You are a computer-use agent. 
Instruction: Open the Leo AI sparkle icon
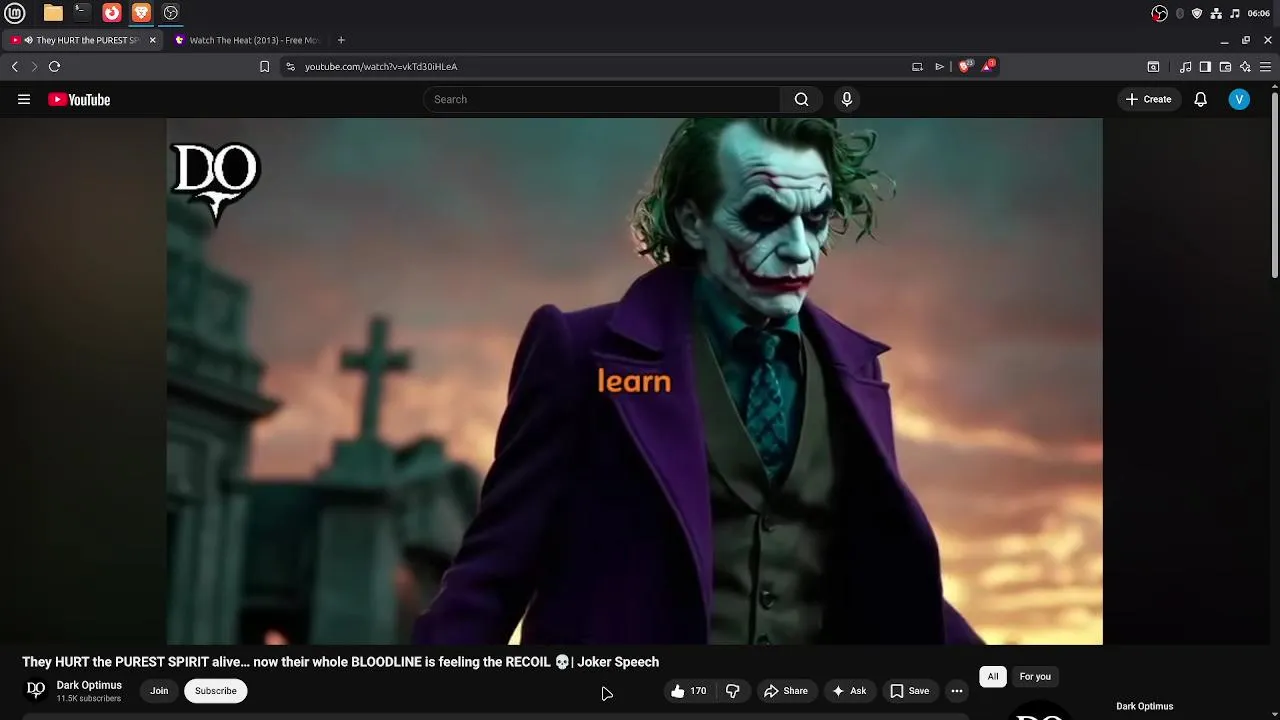(x=1245, y=66)
